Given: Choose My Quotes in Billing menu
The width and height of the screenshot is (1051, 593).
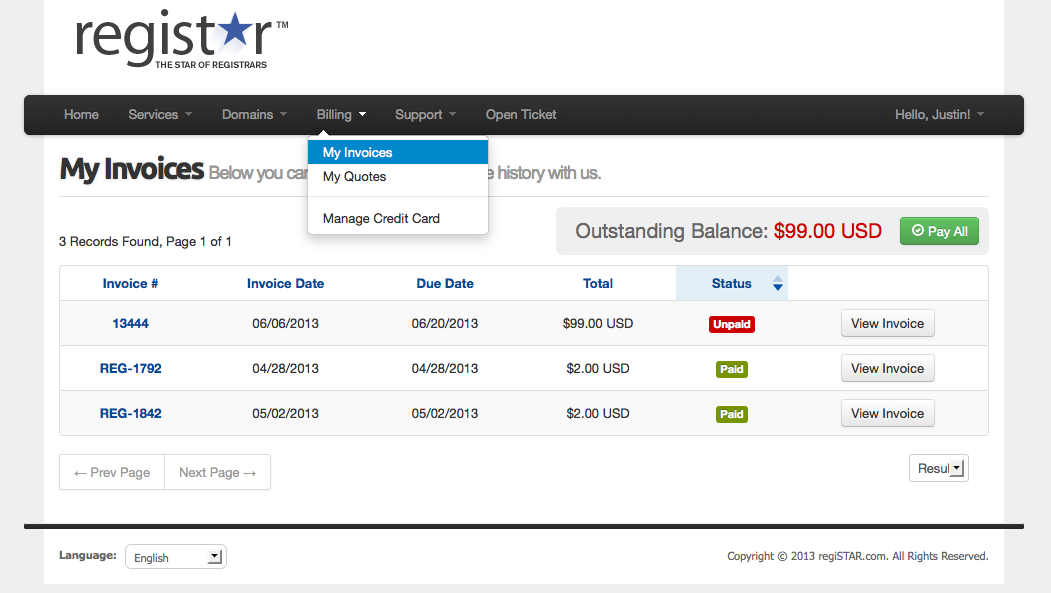Looking at the screenshot, I should tap(354, 177).
